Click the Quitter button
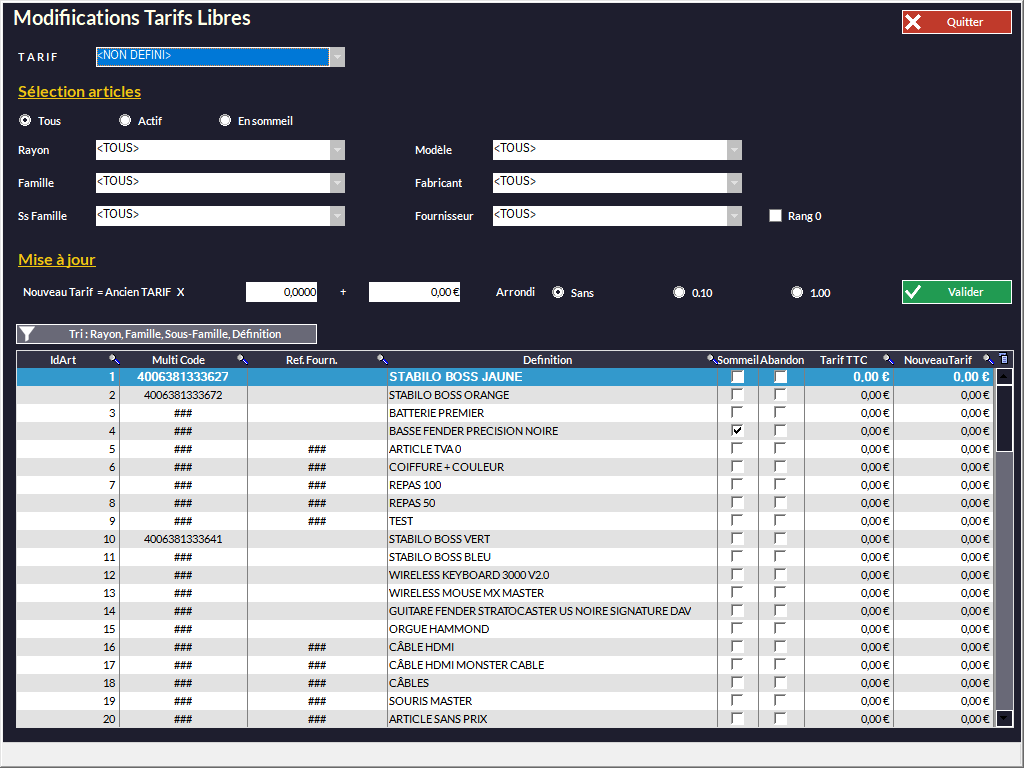This screenshot has width=1024, height=768. [956, 22]
